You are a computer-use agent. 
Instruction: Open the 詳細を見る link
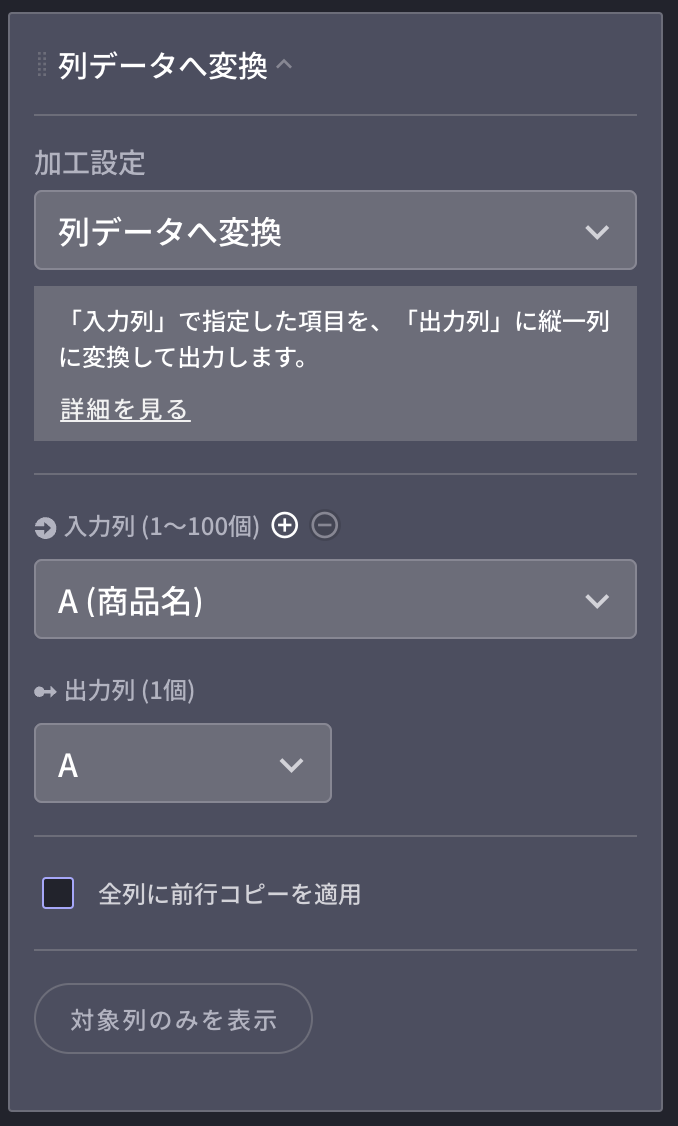pyautogui.click(x=124, y=409)
